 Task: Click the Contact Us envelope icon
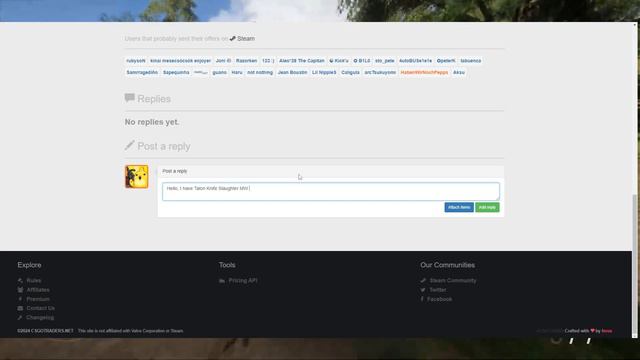[20, 308]
